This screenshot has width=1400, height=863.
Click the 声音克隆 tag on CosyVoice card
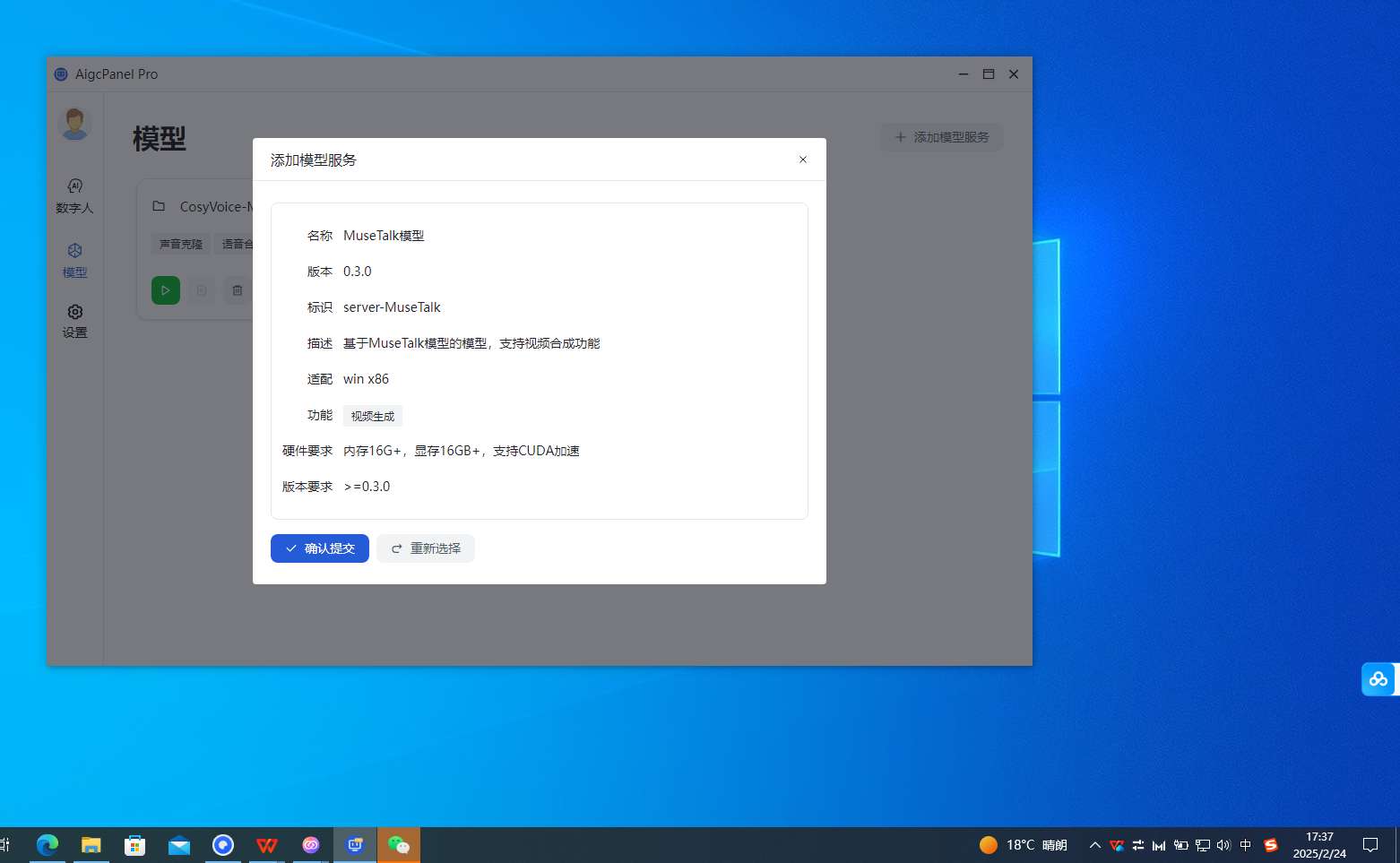(181, 244)
